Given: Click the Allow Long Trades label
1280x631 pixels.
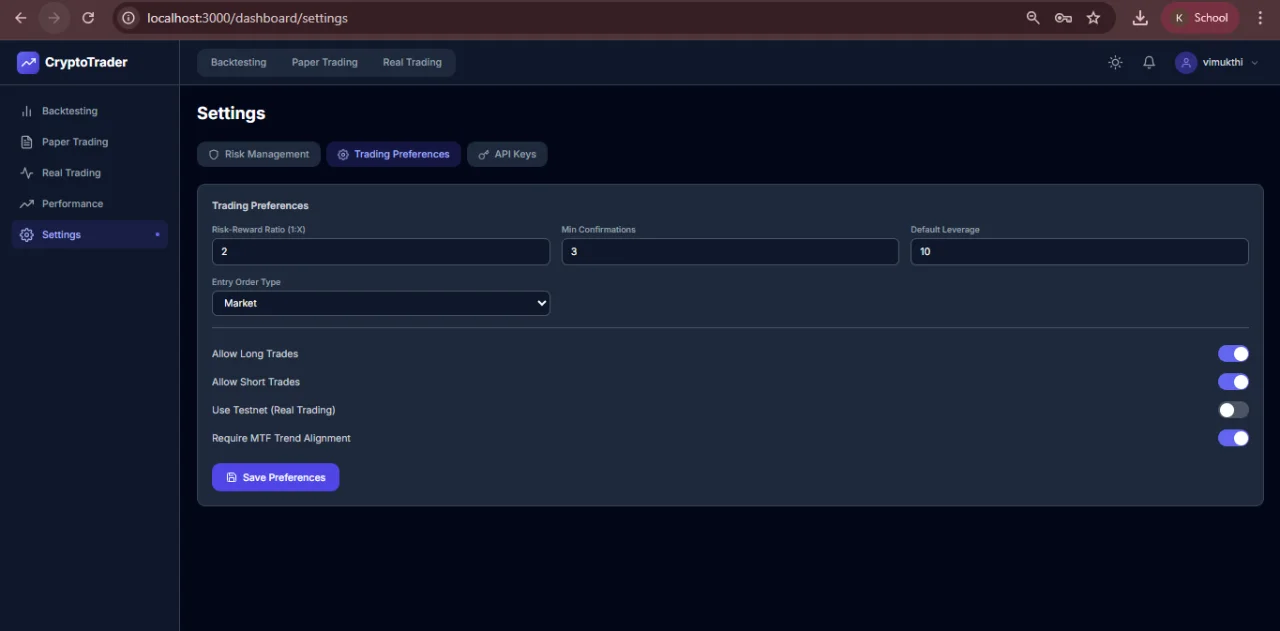Looking at the screenshot, I should click(255, 354).
